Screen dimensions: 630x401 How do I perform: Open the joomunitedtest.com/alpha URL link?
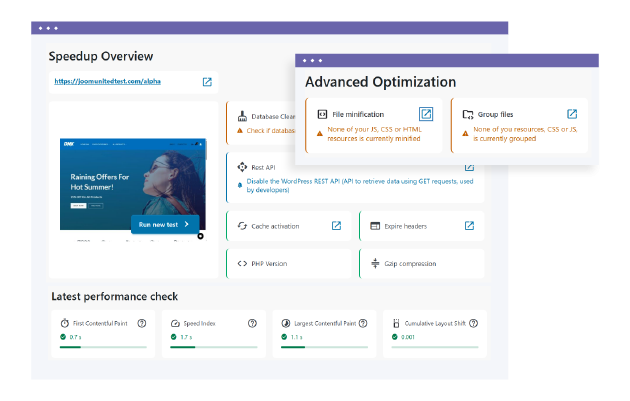point(107,81)
